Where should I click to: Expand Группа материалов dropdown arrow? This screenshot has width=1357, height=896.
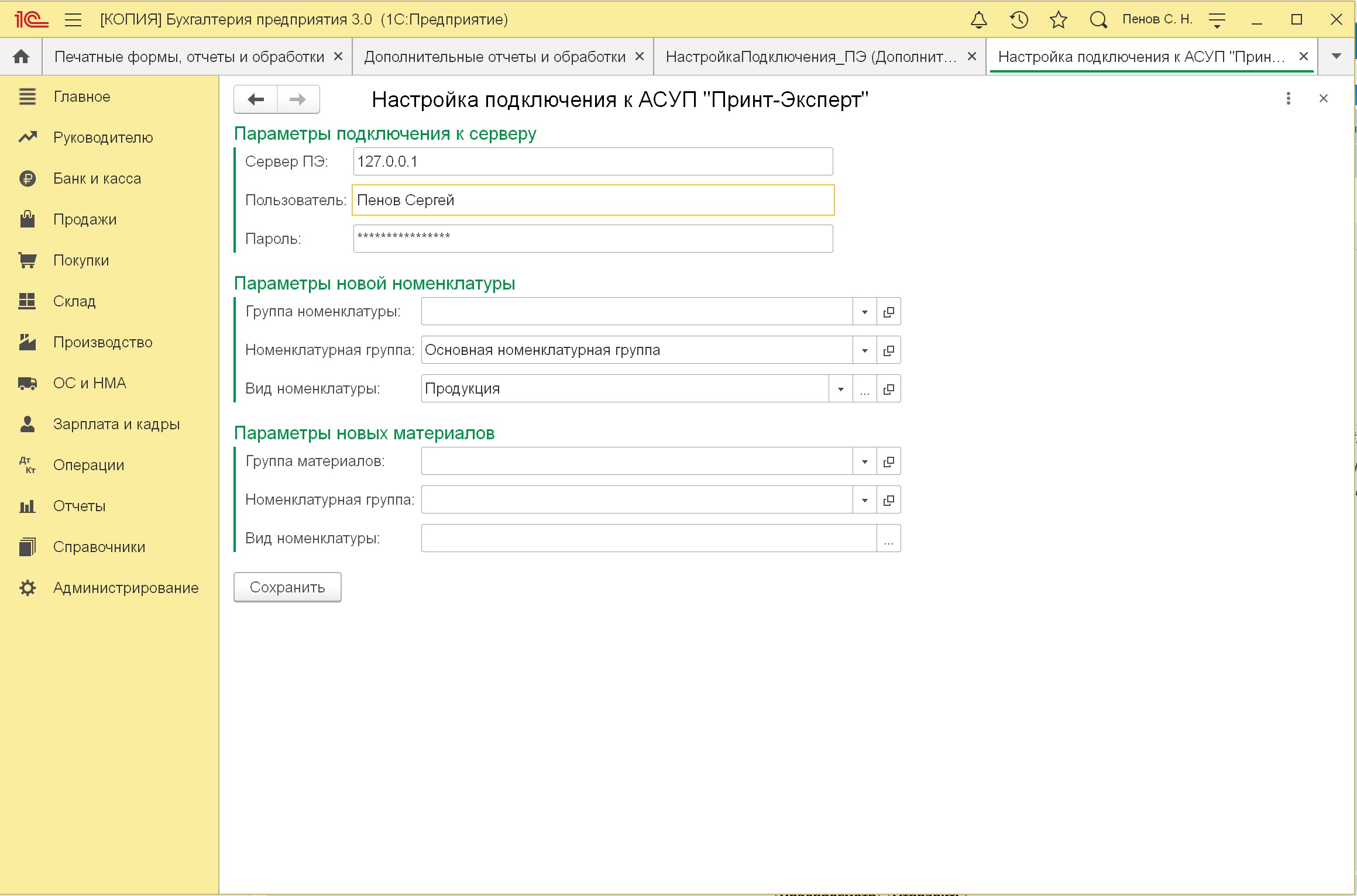tap(864, 461)
